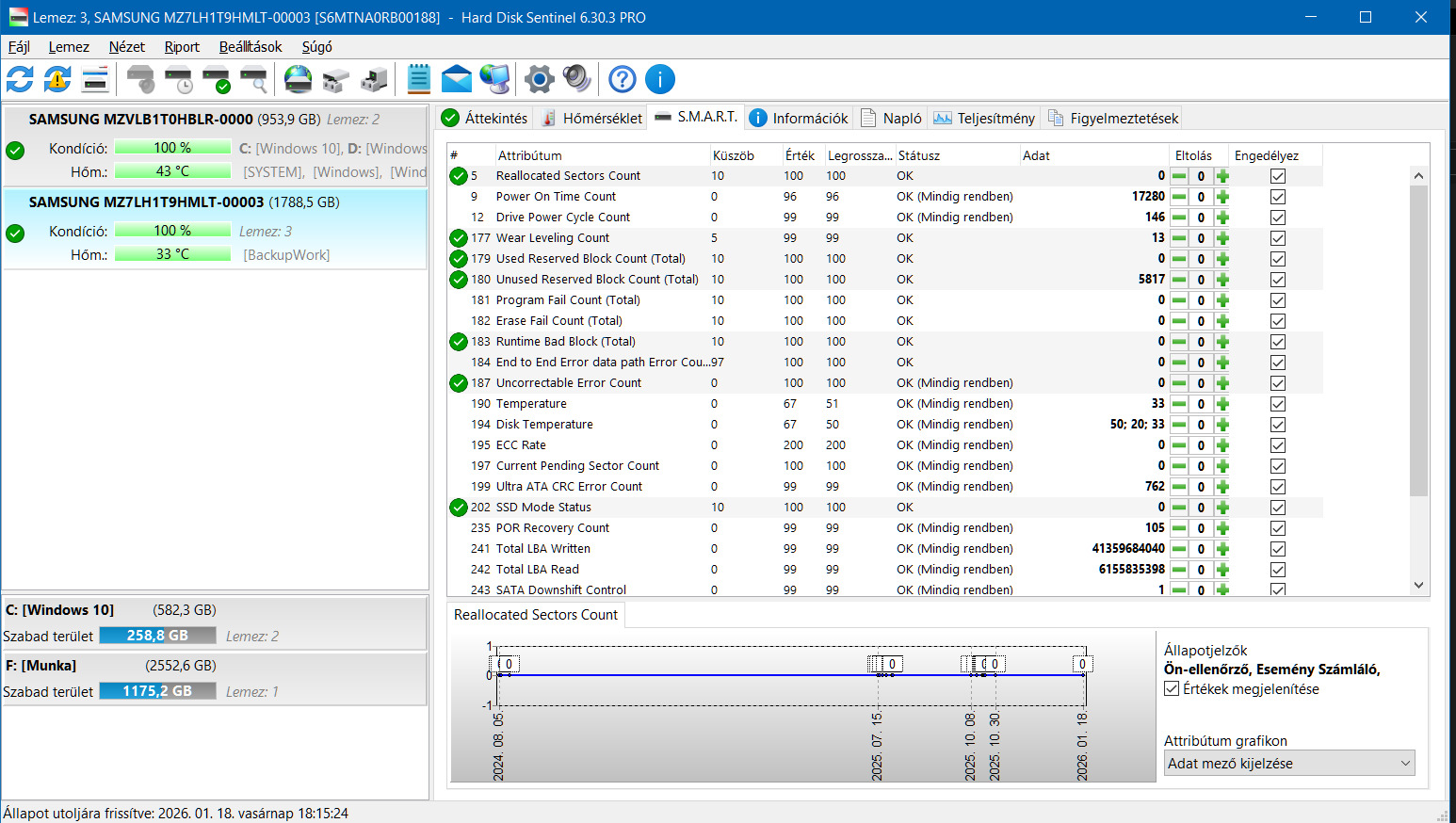Viewport: 1456px width, 823px height.
Task: Click the blue envelope email icon
Action: [x=457, y=79]
